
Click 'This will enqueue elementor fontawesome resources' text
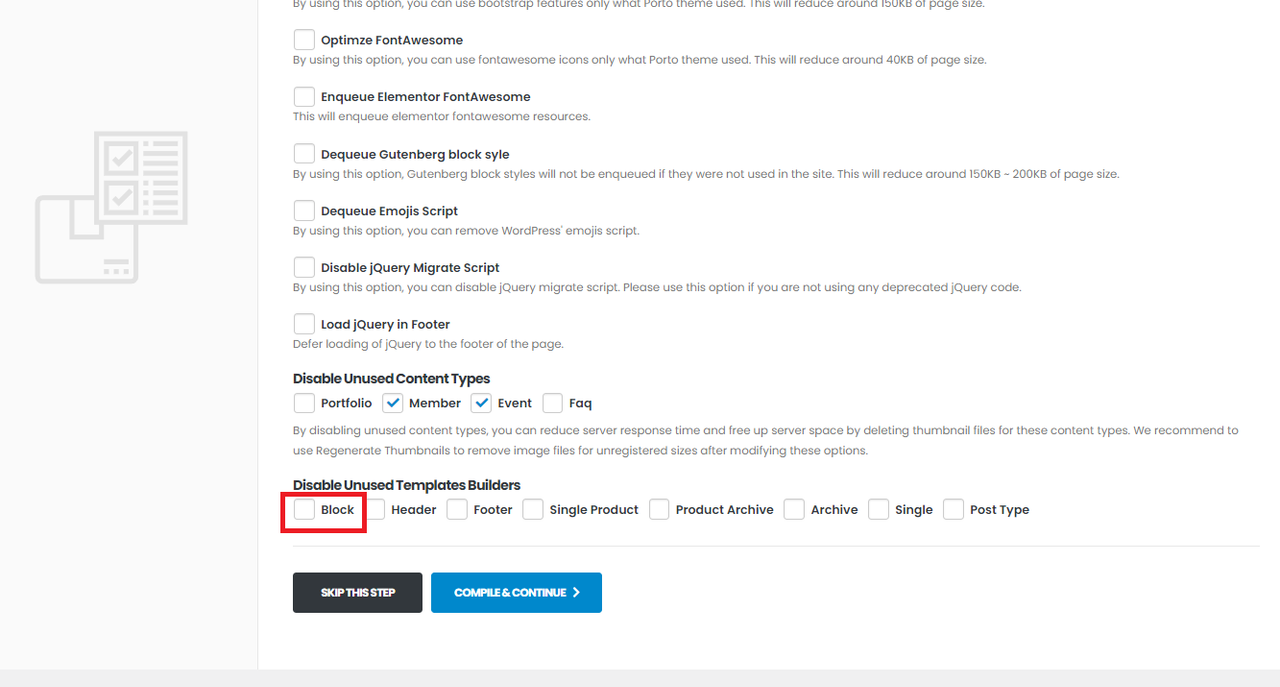click(441, 116)
